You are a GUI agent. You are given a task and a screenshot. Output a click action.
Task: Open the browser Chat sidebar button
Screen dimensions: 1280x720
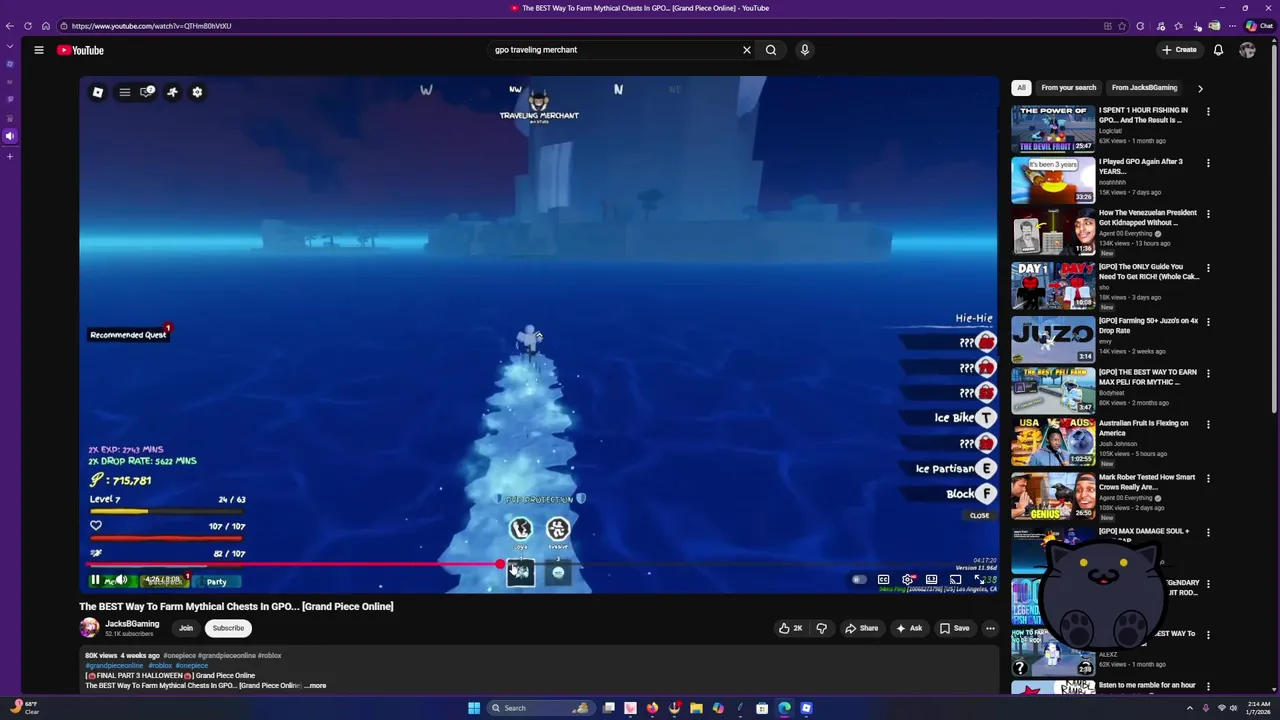coord(1258,26)
